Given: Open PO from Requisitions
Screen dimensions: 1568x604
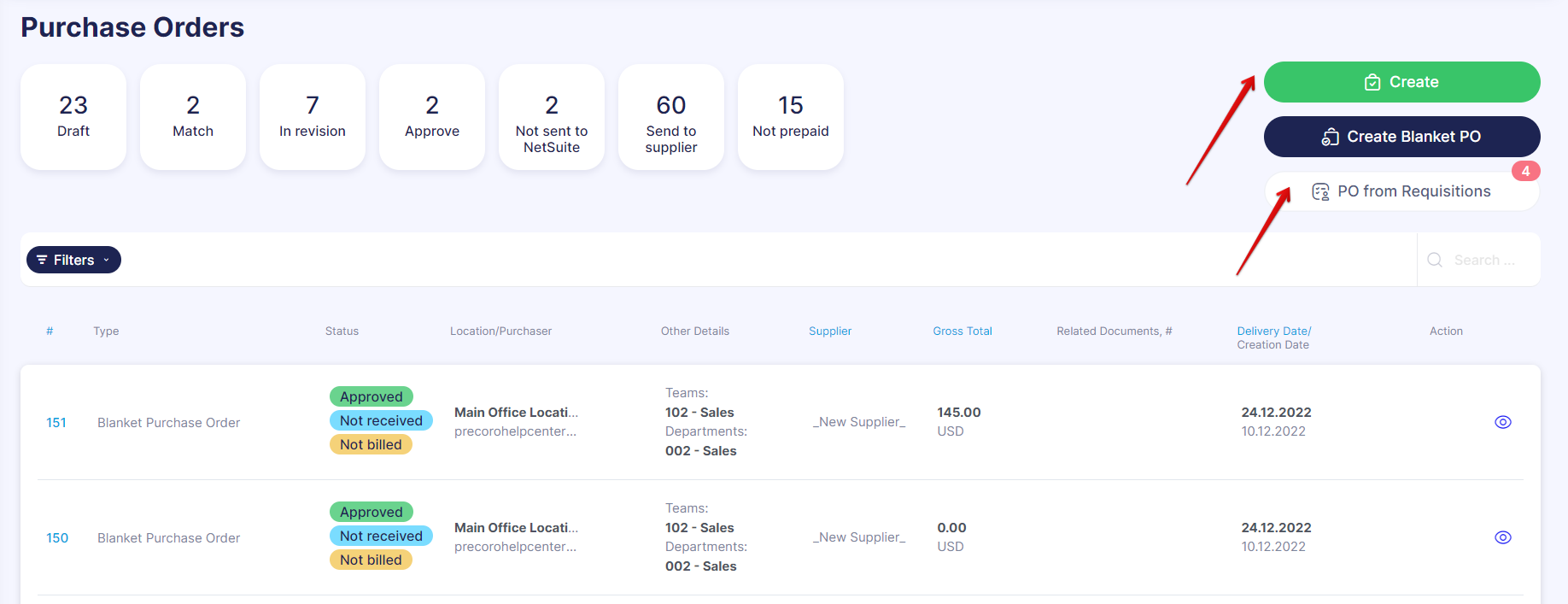Looking at the screenshot, I should pyautogui.click(x=1401, y=191).
